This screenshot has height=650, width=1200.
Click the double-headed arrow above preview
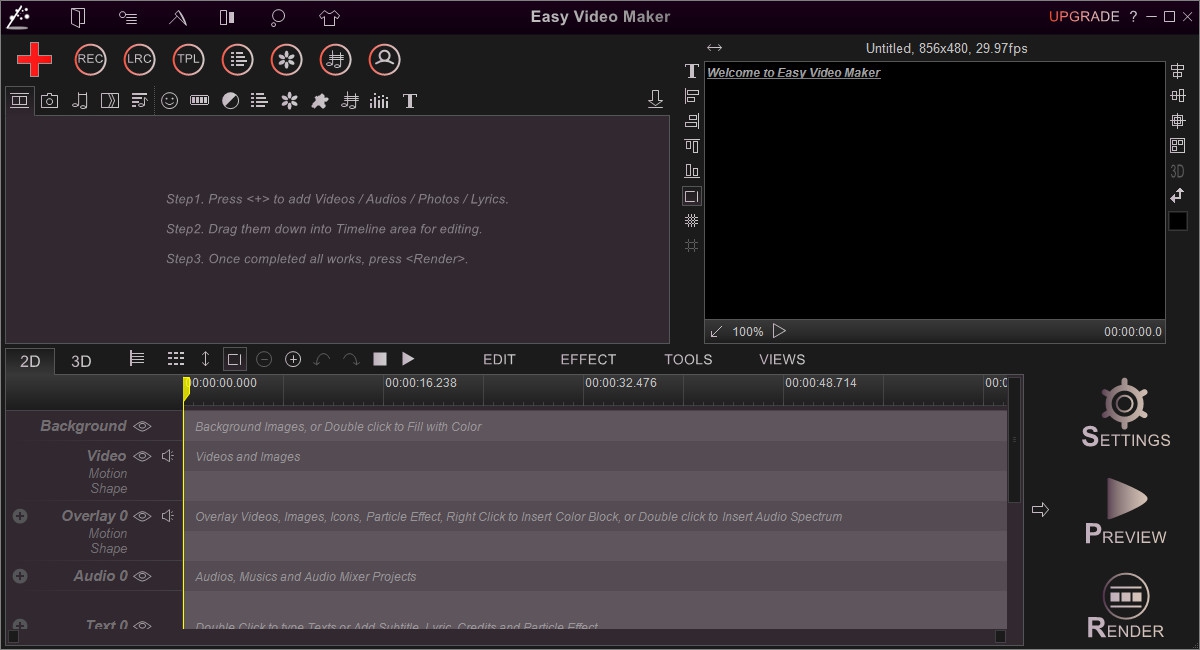[x=714, y=48]
